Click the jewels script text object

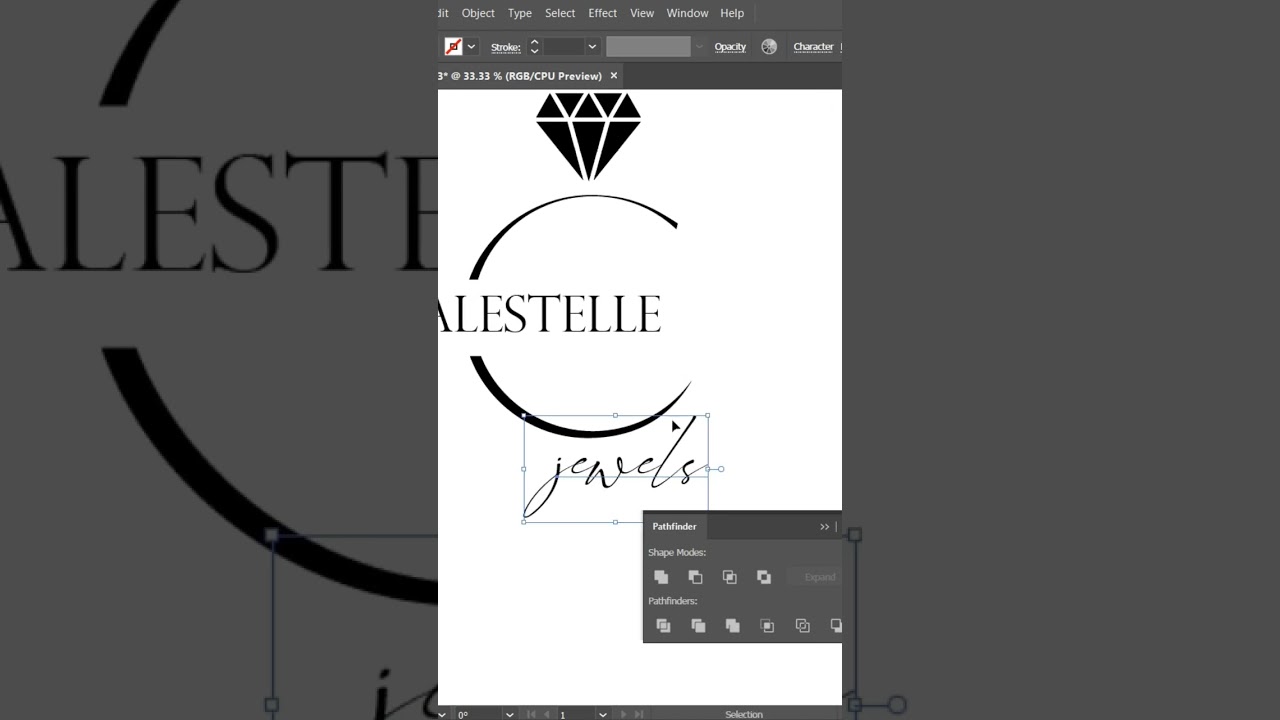pos(616,468)
